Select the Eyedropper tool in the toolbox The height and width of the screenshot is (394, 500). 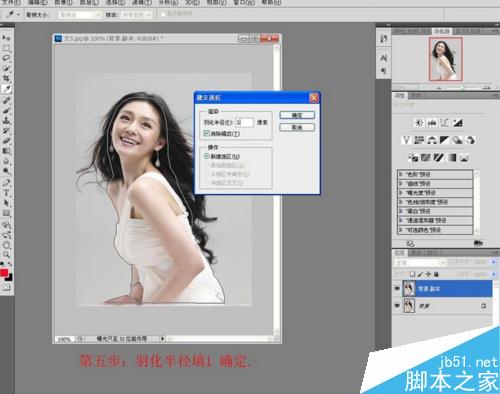[x=6, y=89]
